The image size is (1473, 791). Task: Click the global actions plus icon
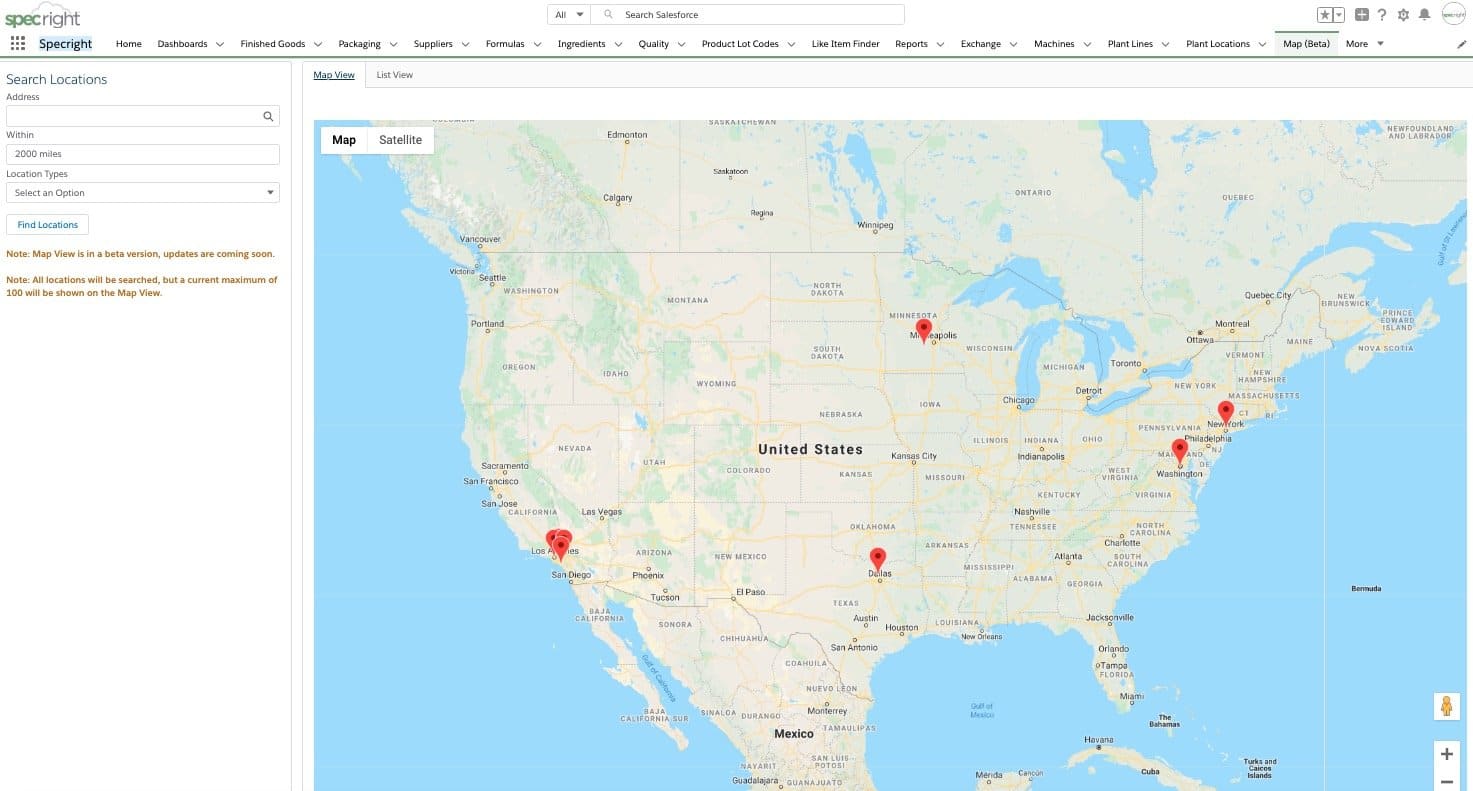pyautogui.click(x=1362, y=15)
